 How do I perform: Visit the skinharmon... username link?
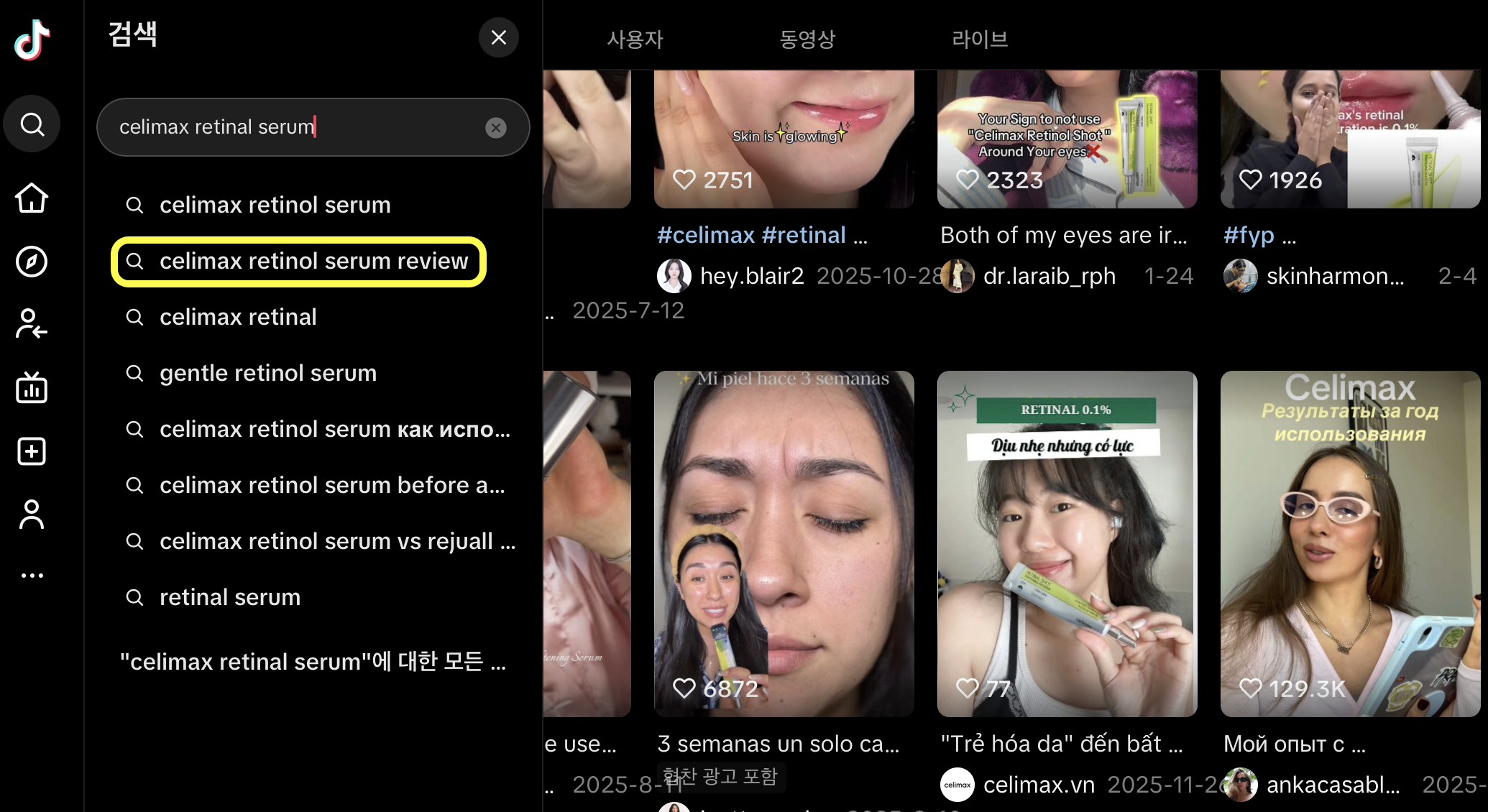pyautogui.click(x=1336, y=276)
